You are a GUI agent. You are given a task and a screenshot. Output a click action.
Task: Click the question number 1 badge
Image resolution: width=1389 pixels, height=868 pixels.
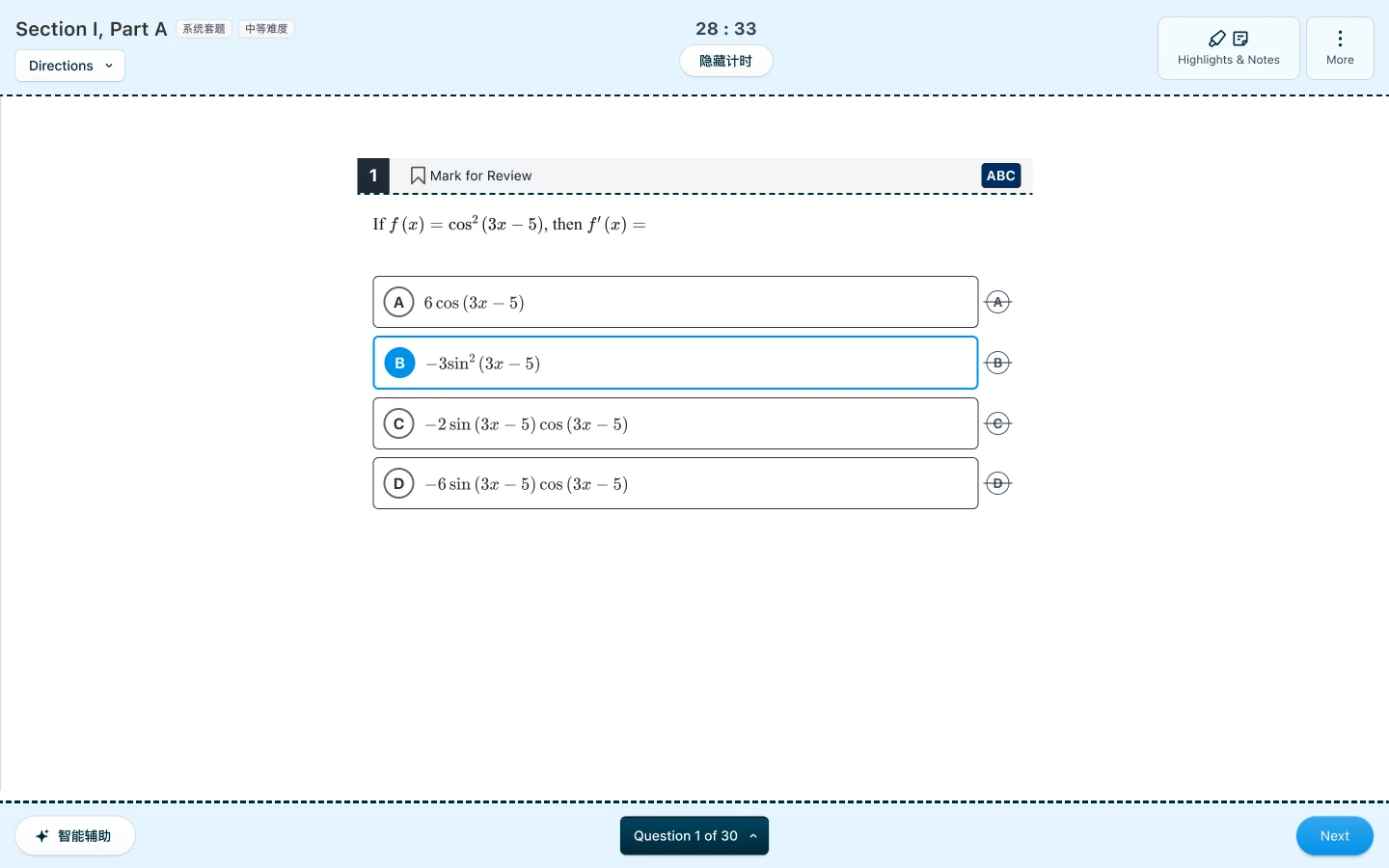point(373,176)
